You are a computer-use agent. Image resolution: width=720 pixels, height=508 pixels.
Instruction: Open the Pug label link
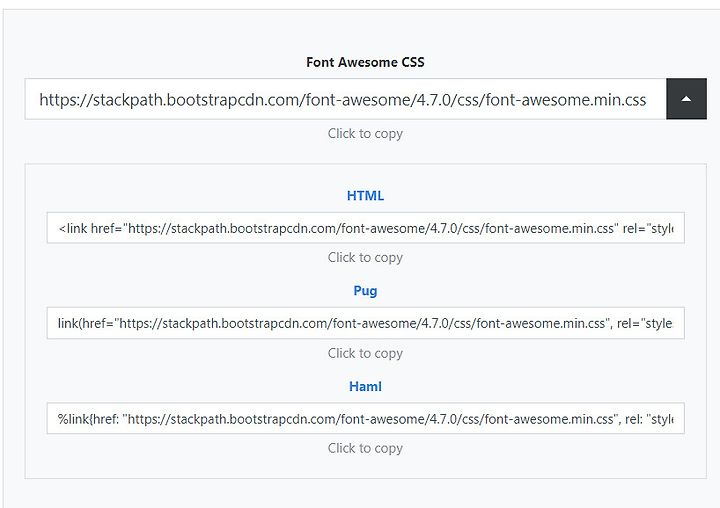366,291
